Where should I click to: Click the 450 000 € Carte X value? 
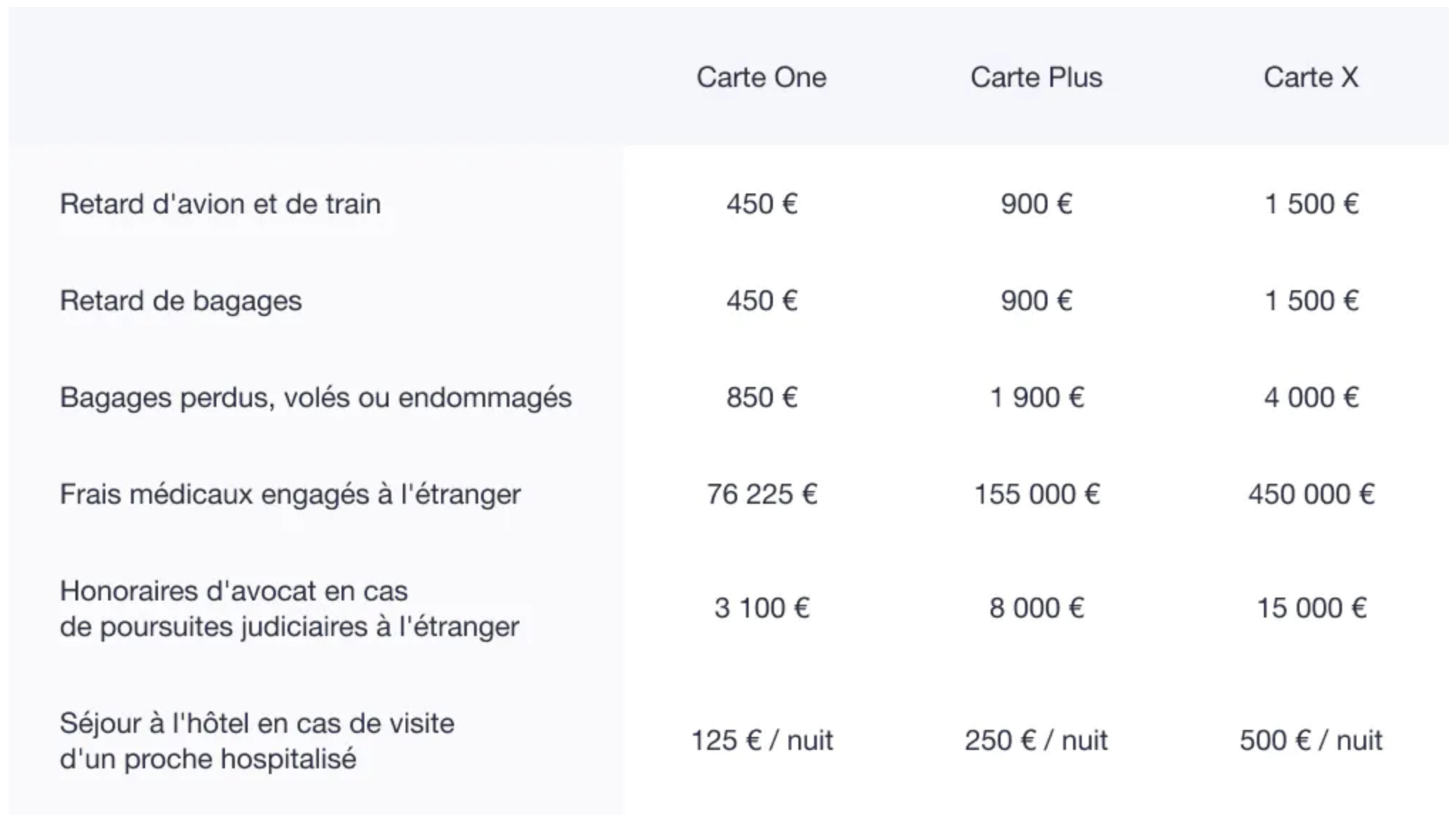click(x=1311, y=494)
